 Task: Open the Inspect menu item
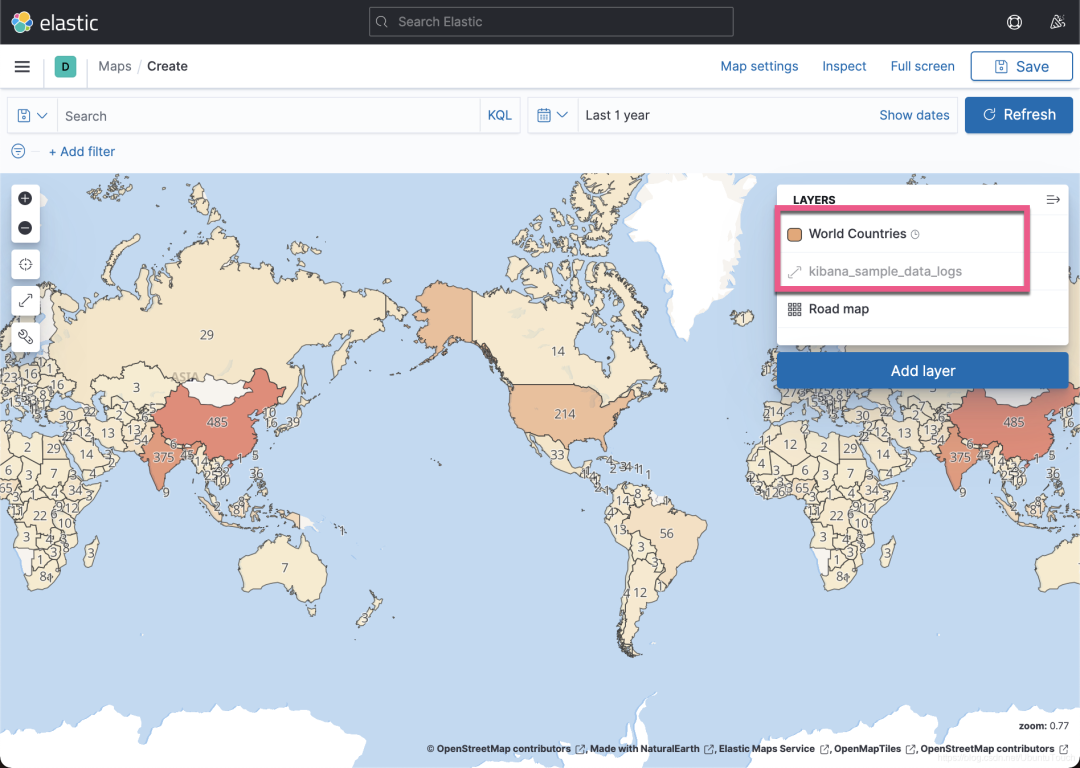[844, 66]
